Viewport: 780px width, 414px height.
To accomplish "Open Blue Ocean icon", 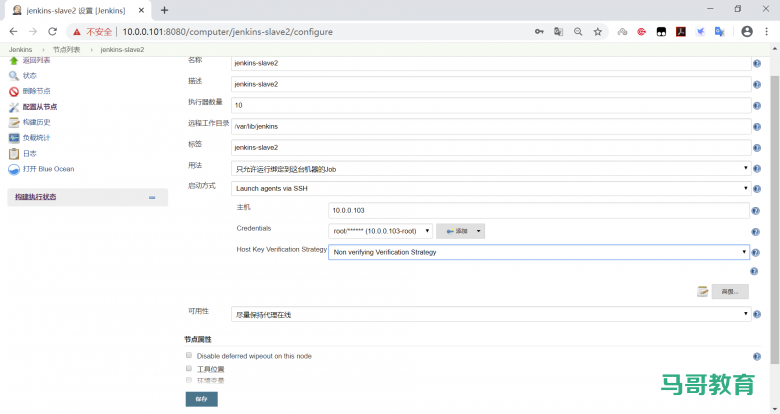I will pos(13,169).
